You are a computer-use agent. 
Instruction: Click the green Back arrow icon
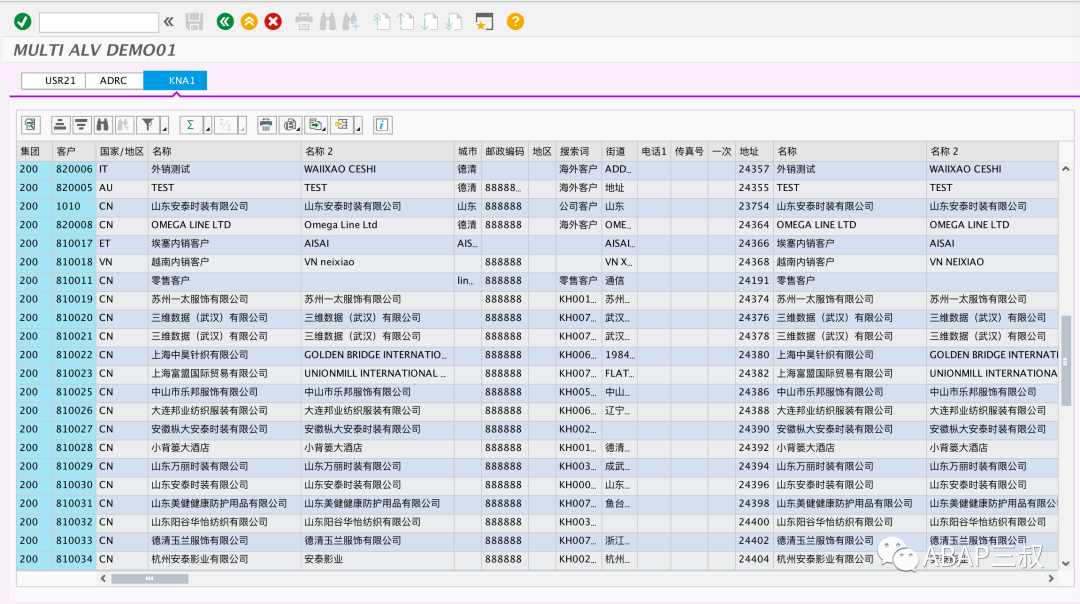(x=225, y=22)
